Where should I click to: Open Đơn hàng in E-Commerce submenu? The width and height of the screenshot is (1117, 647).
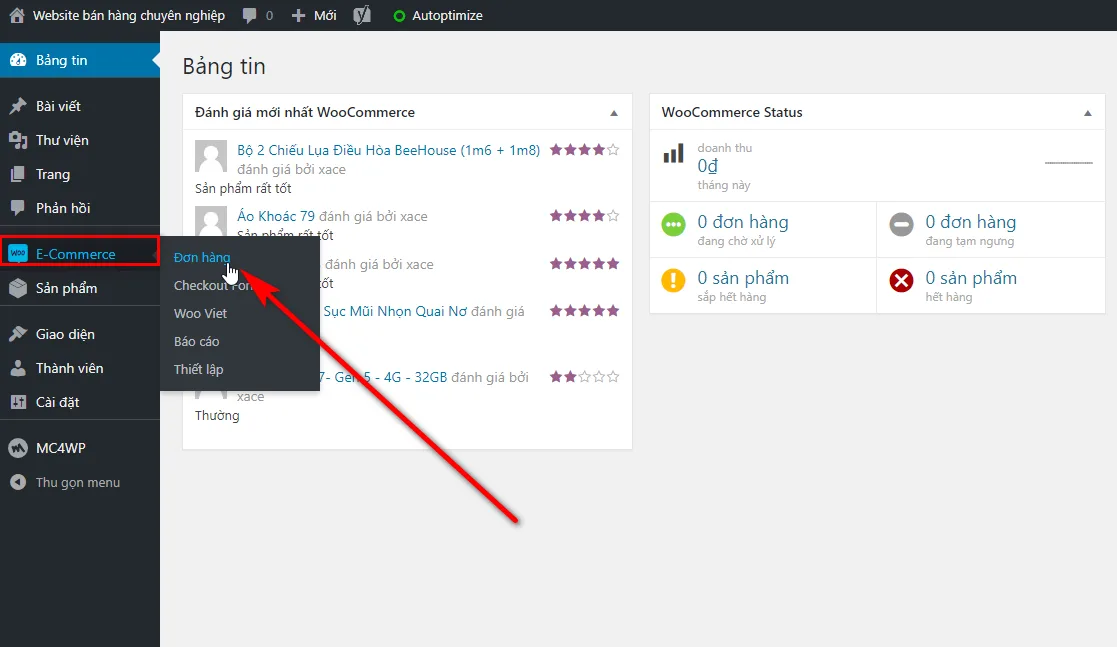pyautogui.click(x=202, y=257)
